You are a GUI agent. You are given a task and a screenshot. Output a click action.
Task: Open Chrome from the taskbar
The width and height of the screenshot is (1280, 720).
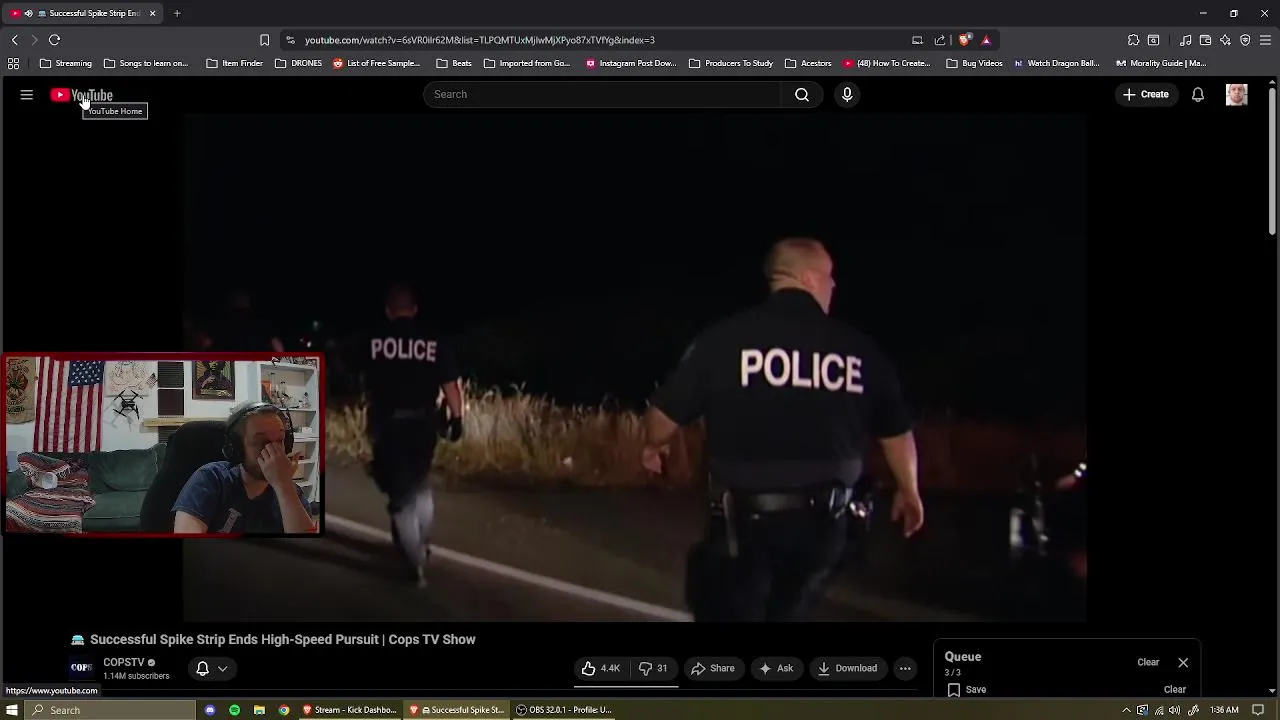coord(284,710)
